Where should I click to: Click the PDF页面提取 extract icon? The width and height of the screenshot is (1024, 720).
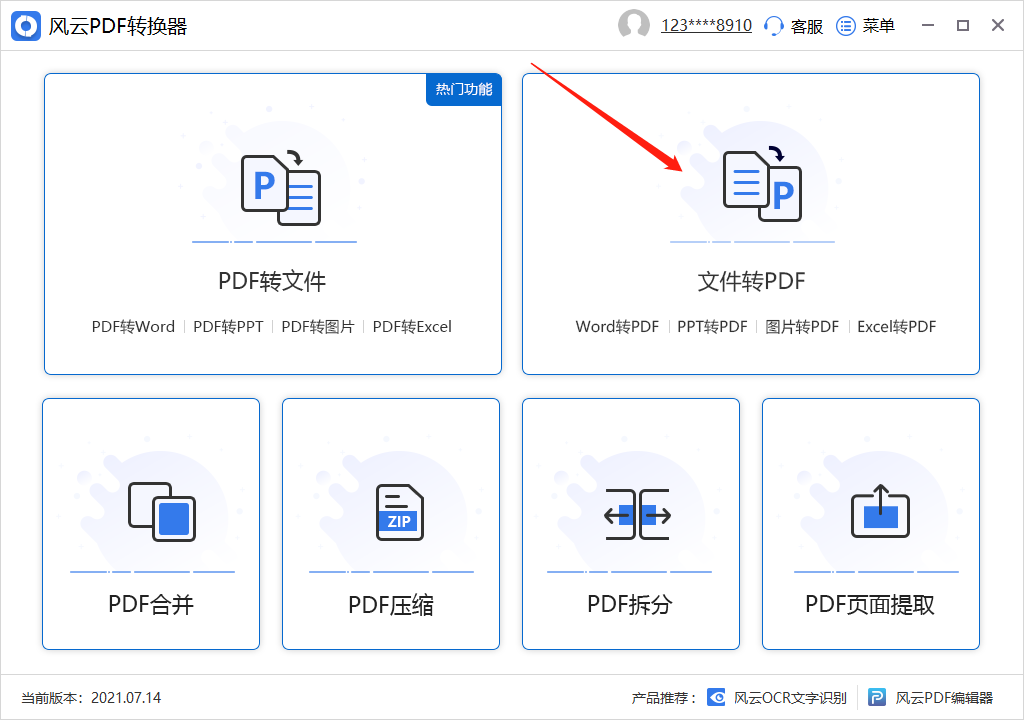coord(880,511)
